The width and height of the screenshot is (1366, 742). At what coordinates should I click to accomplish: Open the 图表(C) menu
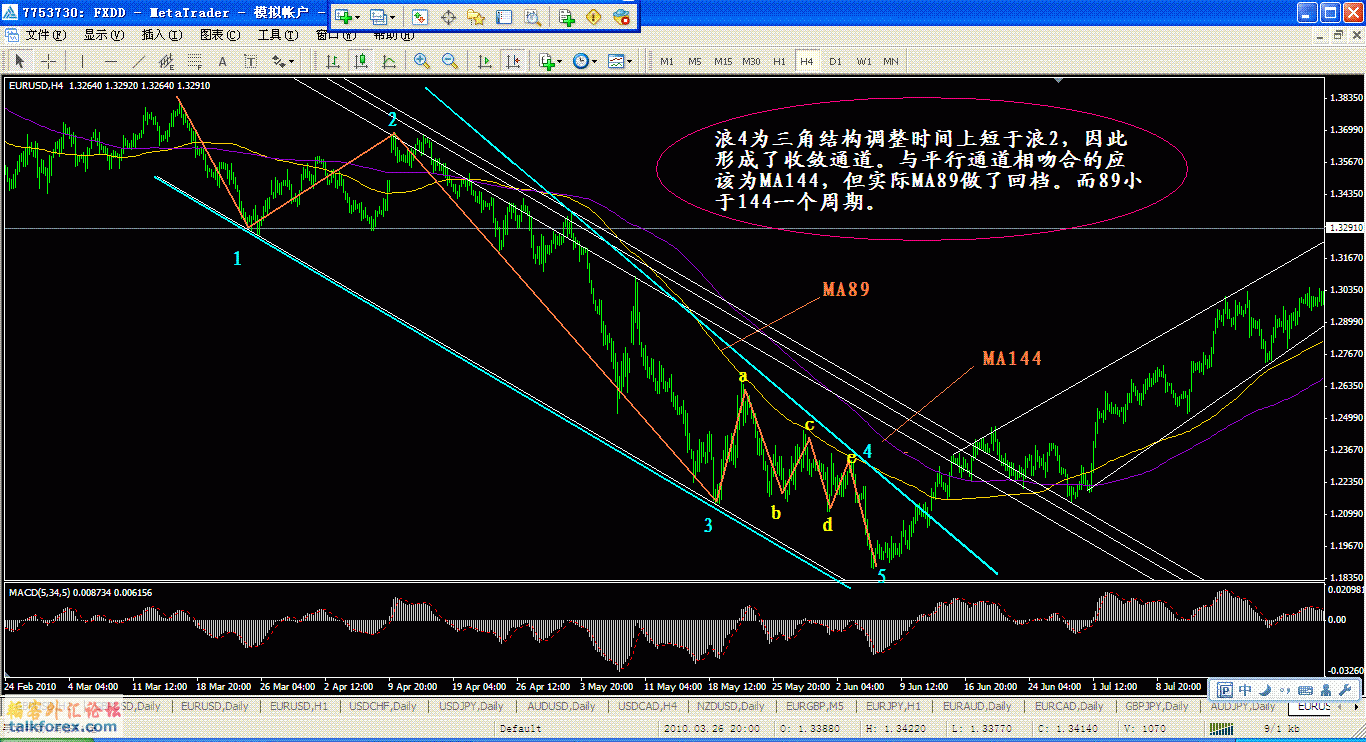click(219, 35)
